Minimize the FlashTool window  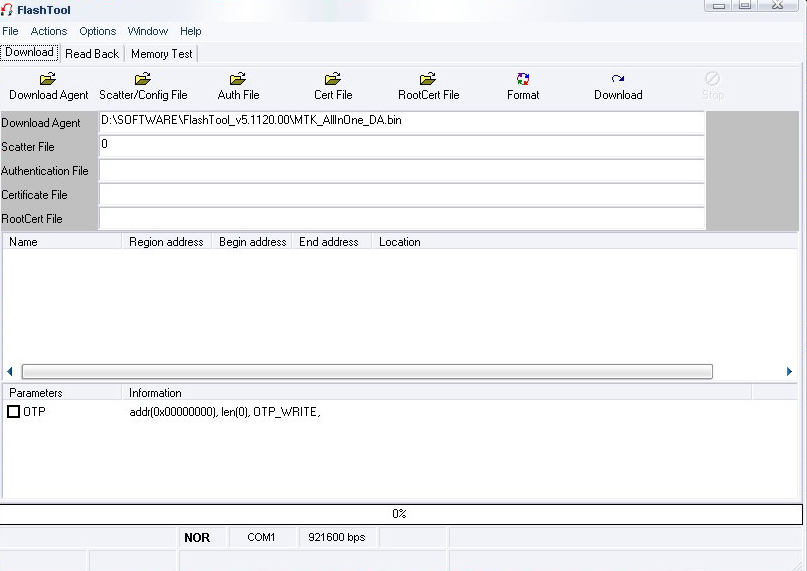718,5
